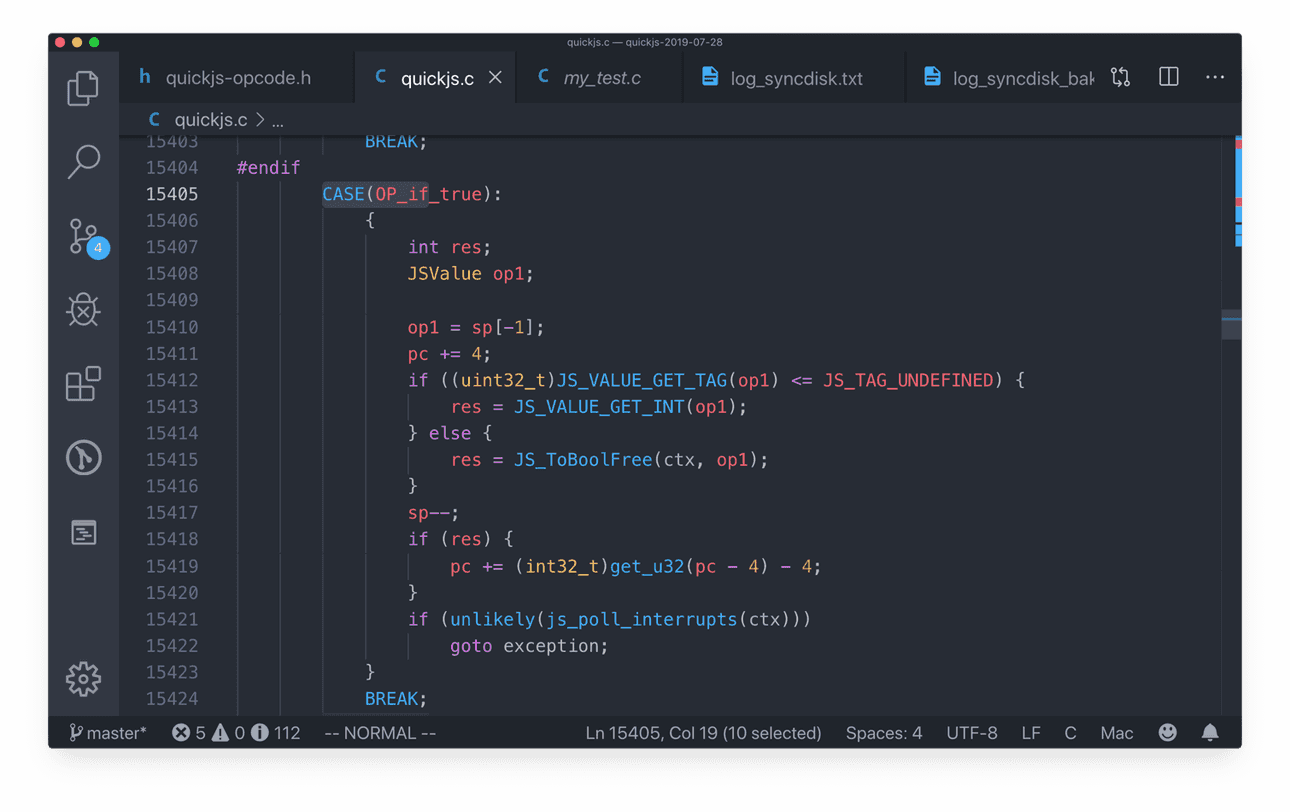Open the Explorer files view
The height and width of the screenshot is (812, 1290).
(x=83, y=88)
